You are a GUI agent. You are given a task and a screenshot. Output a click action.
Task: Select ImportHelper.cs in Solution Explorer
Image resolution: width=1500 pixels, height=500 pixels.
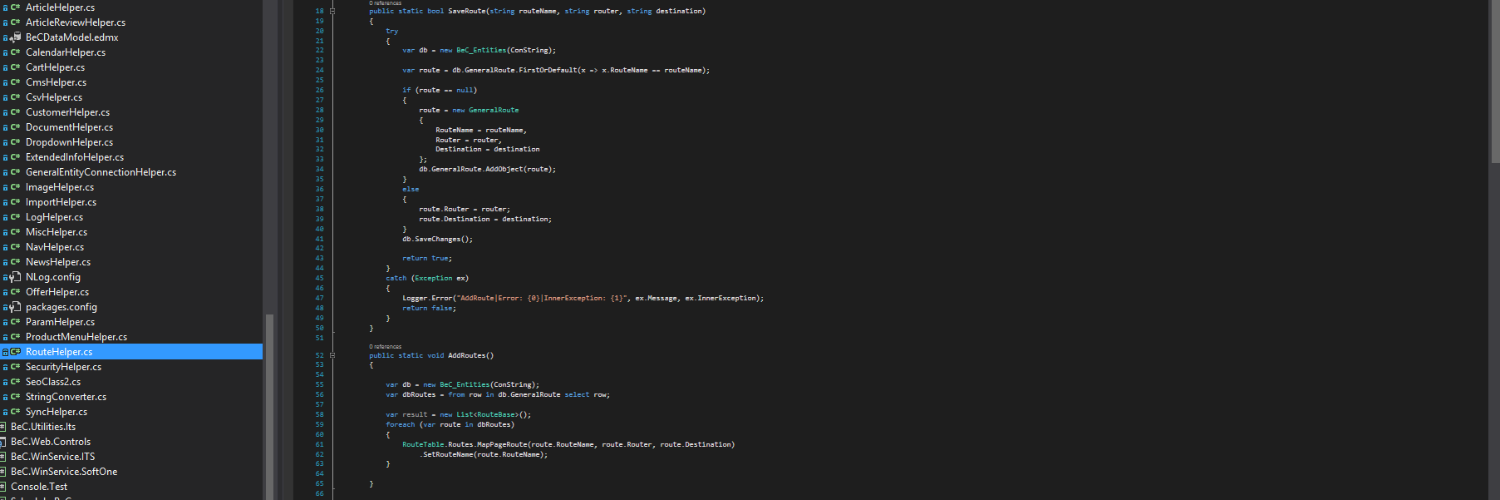tap(61, 202)
